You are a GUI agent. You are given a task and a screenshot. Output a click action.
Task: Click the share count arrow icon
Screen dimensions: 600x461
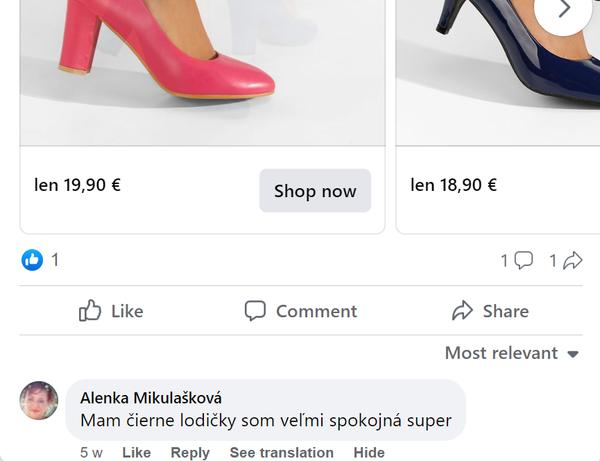point(572,260)
